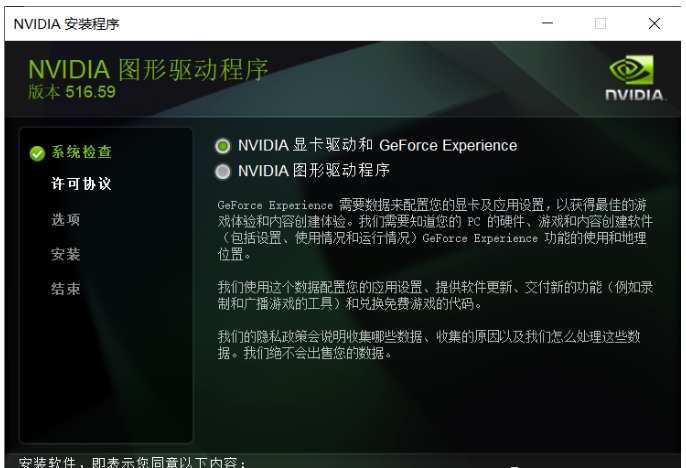Screen dimensions: 686x468
Task: Jump to the 选项 step
Action: coord(66,219)
